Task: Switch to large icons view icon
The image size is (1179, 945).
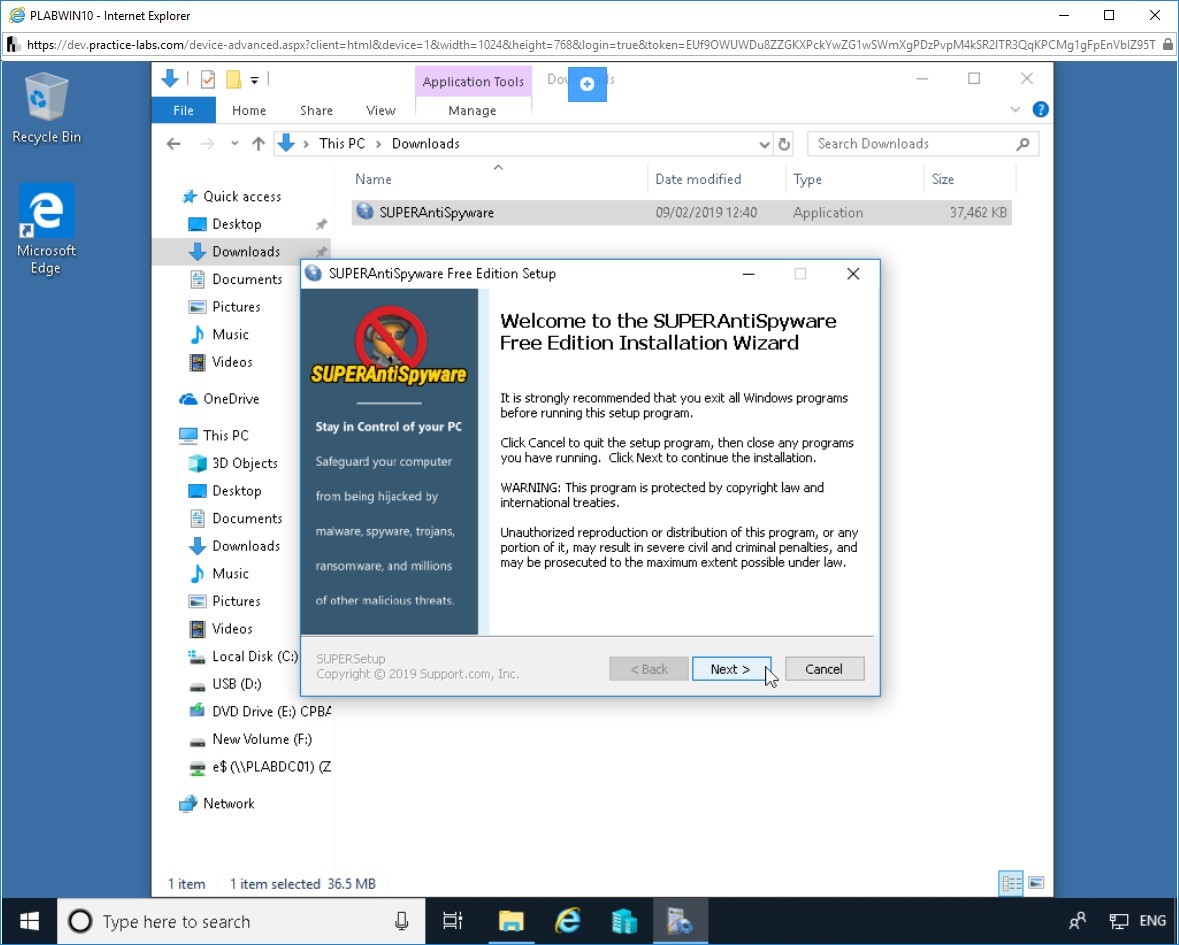Action: click(x=1036, y=883)
